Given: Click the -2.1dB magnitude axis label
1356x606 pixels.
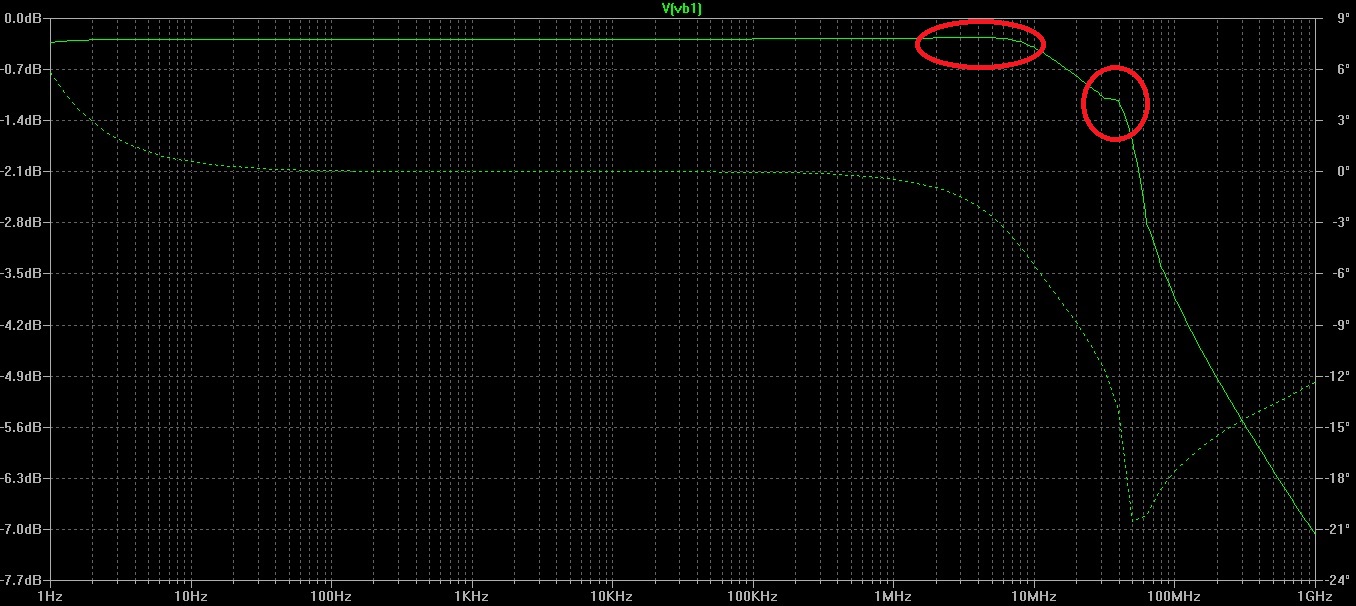Looking at the screenshot, I should point(22,171).
